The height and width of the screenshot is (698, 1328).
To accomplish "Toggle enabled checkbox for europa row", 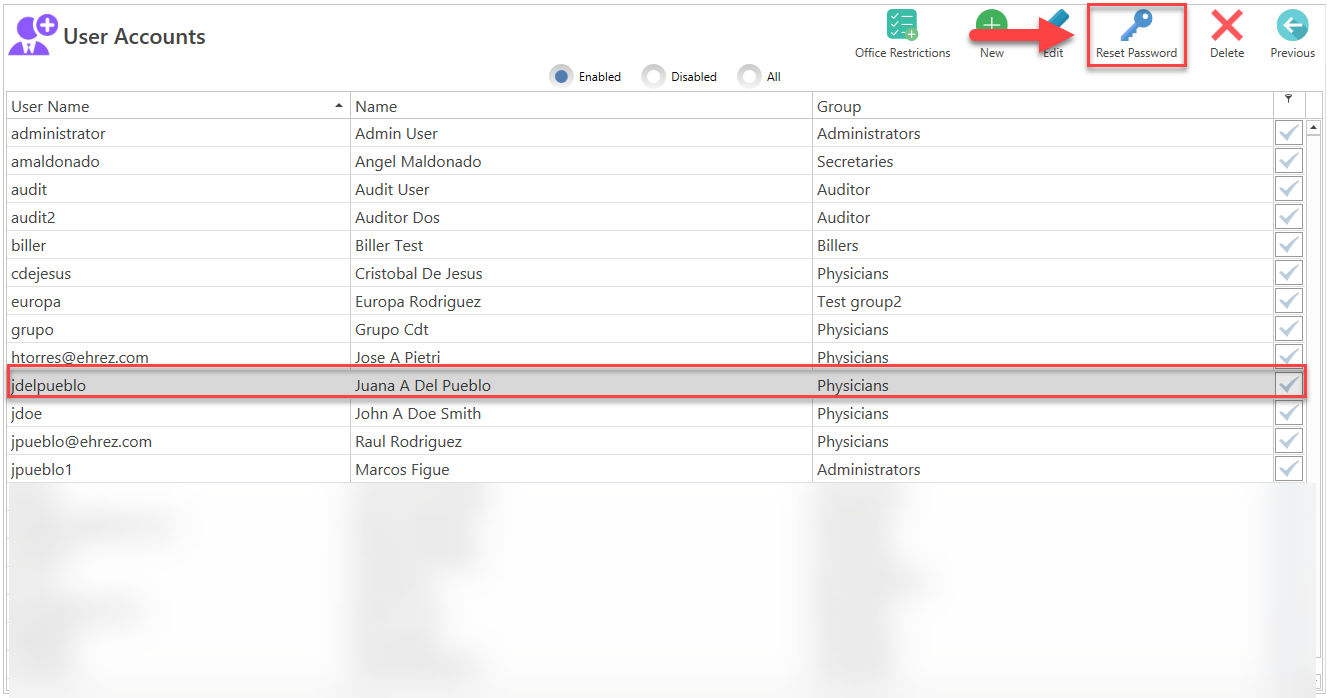I will coord(1289,301).
